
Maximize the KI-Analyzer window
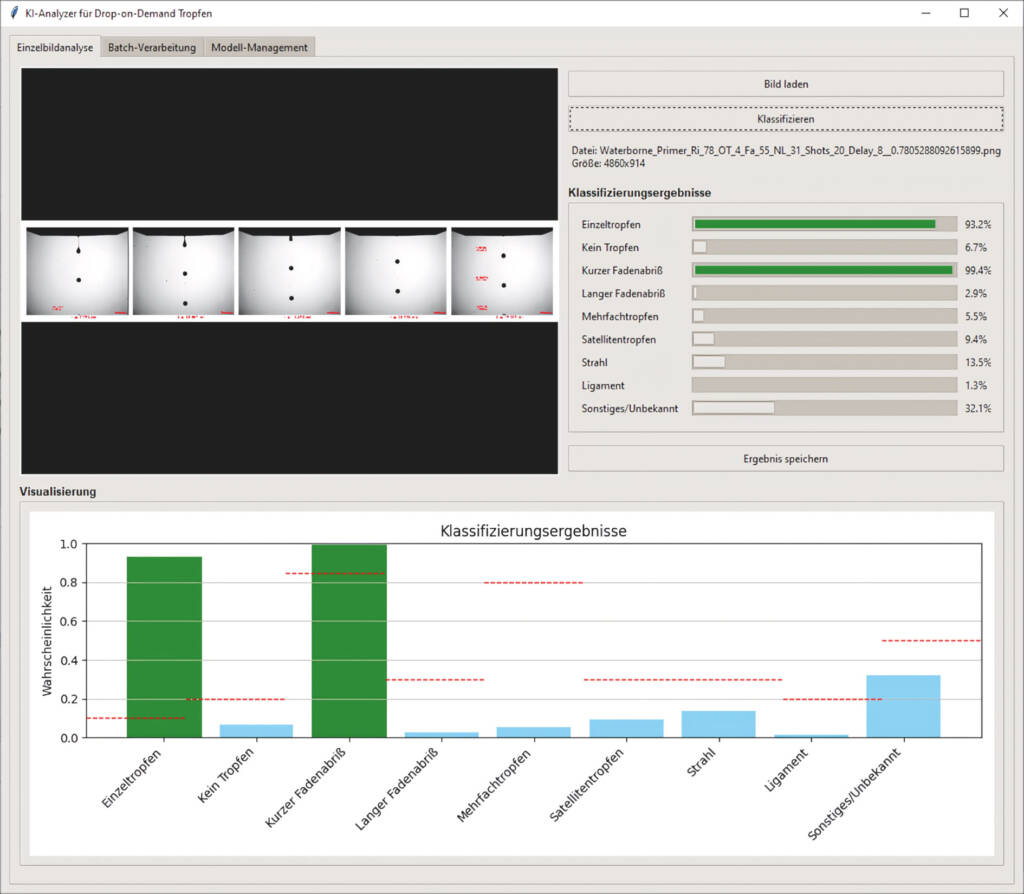point(964,13)
